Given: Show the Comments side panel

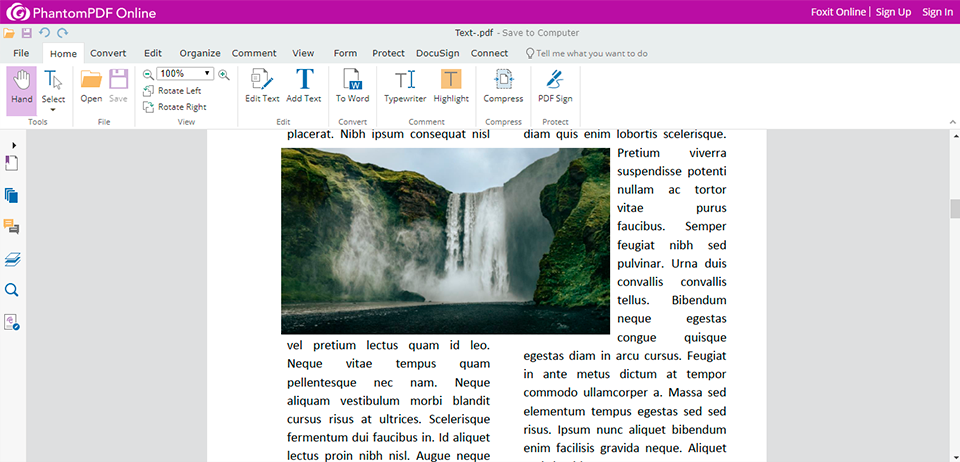Looking at the screenshot, I should tap(12, 227).
